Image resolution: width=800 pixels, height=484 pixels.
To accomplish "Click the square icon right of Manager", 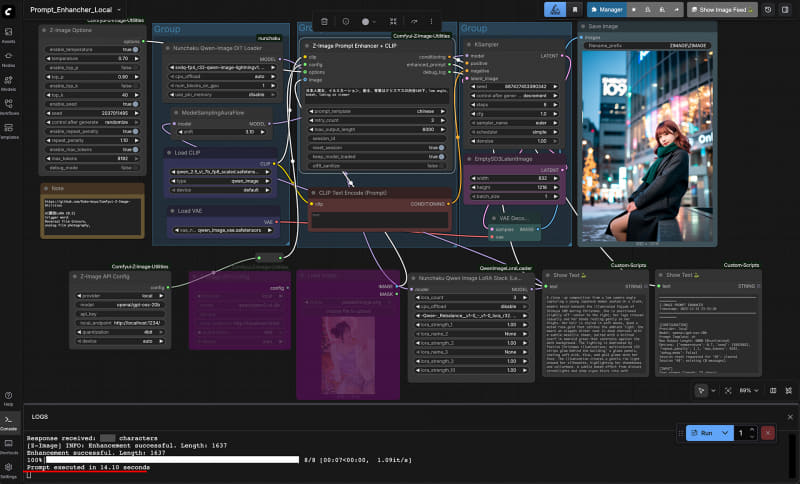I will [634, 10].
